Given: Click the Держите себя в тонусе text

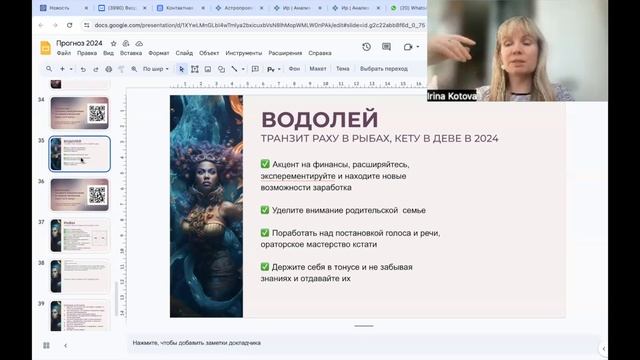Looking at the screenshot, I should click(337, 273).
